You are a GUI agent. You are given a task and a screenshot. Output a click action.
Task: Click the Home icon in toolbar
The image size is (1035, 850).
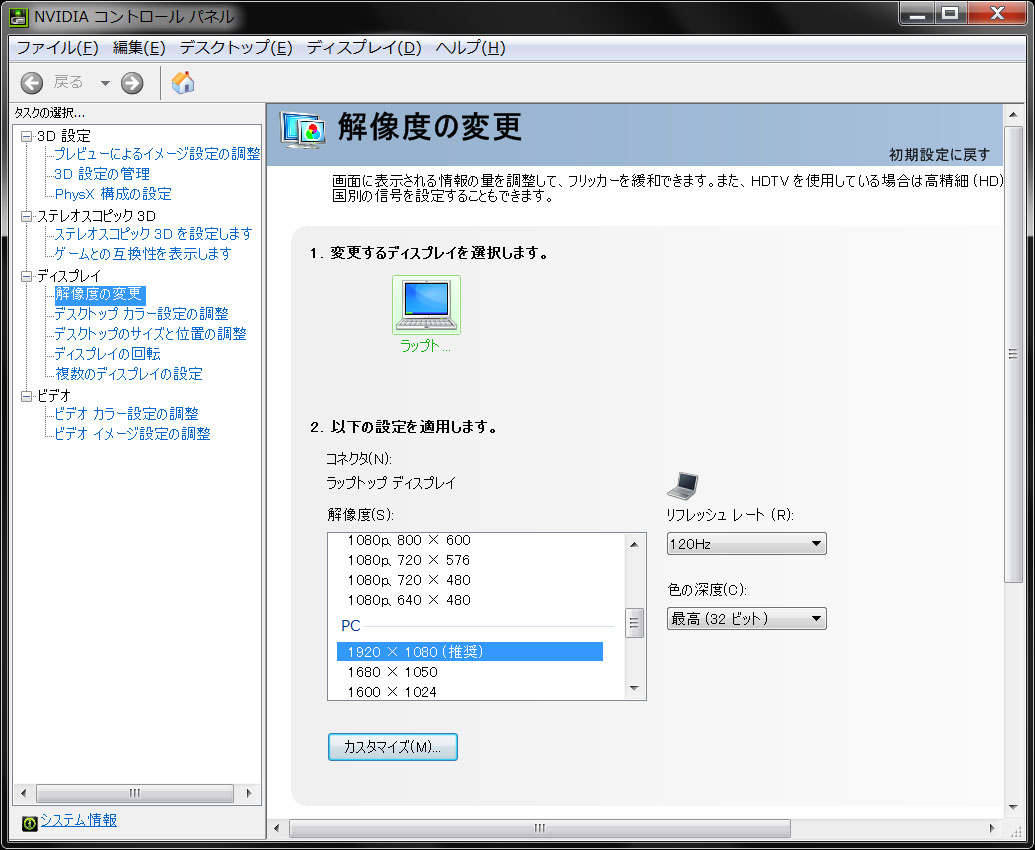pyautogui.click(x=183, y=83)
